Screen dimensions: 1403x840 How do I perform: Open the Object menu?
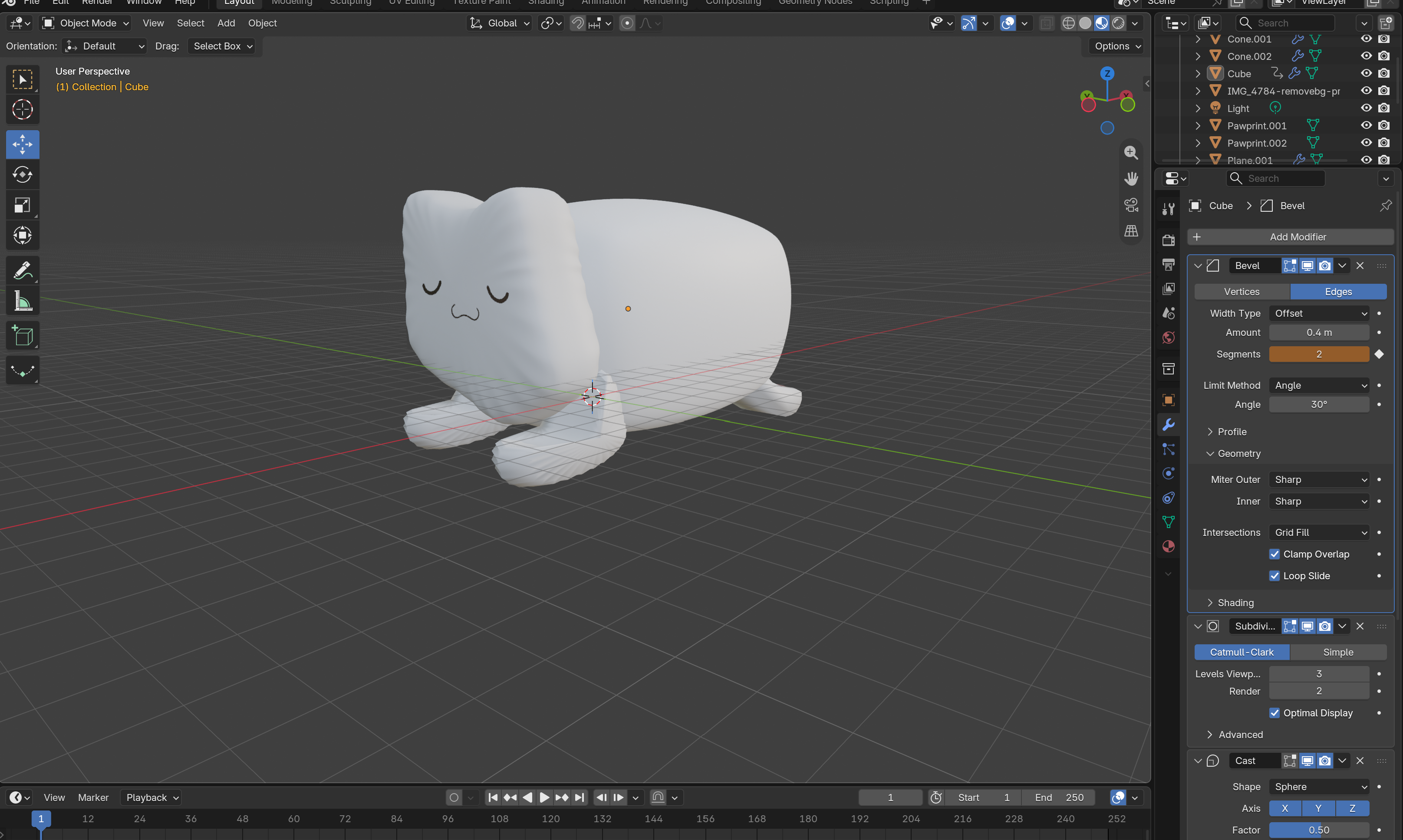[262, 23]
